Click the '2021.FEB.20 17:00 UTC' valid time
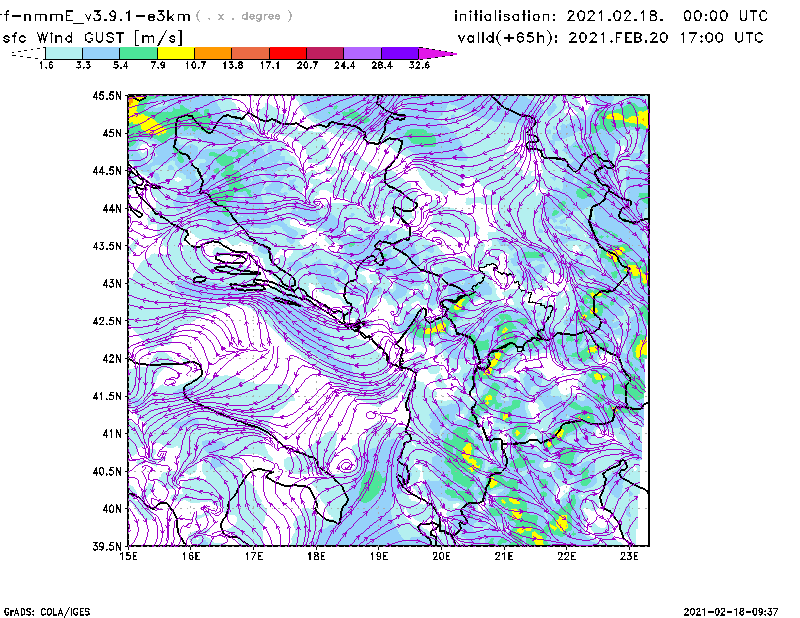This screenshot has width=800, height=618. (x=666, y=38)
